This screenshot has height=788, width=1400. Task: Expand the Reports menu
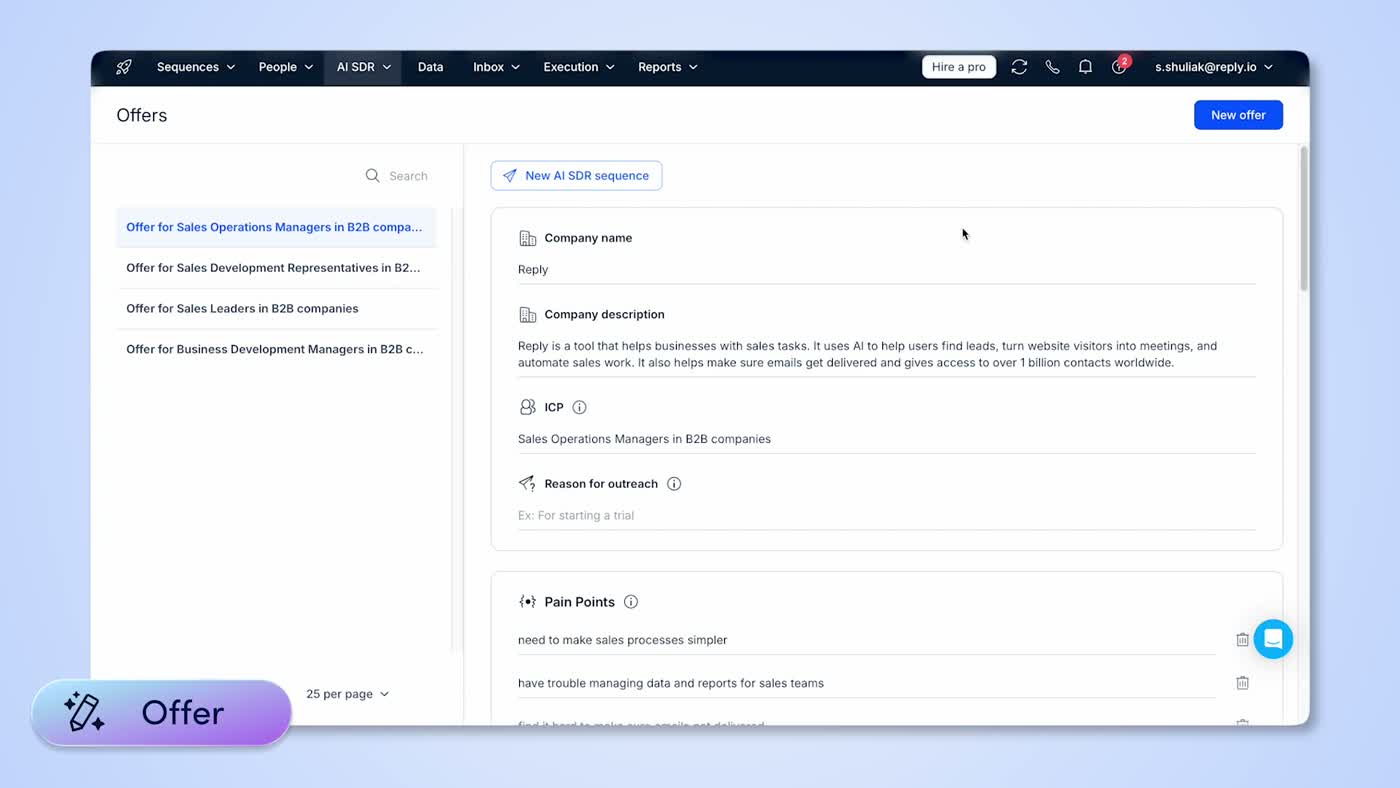[x=668, y=67]
